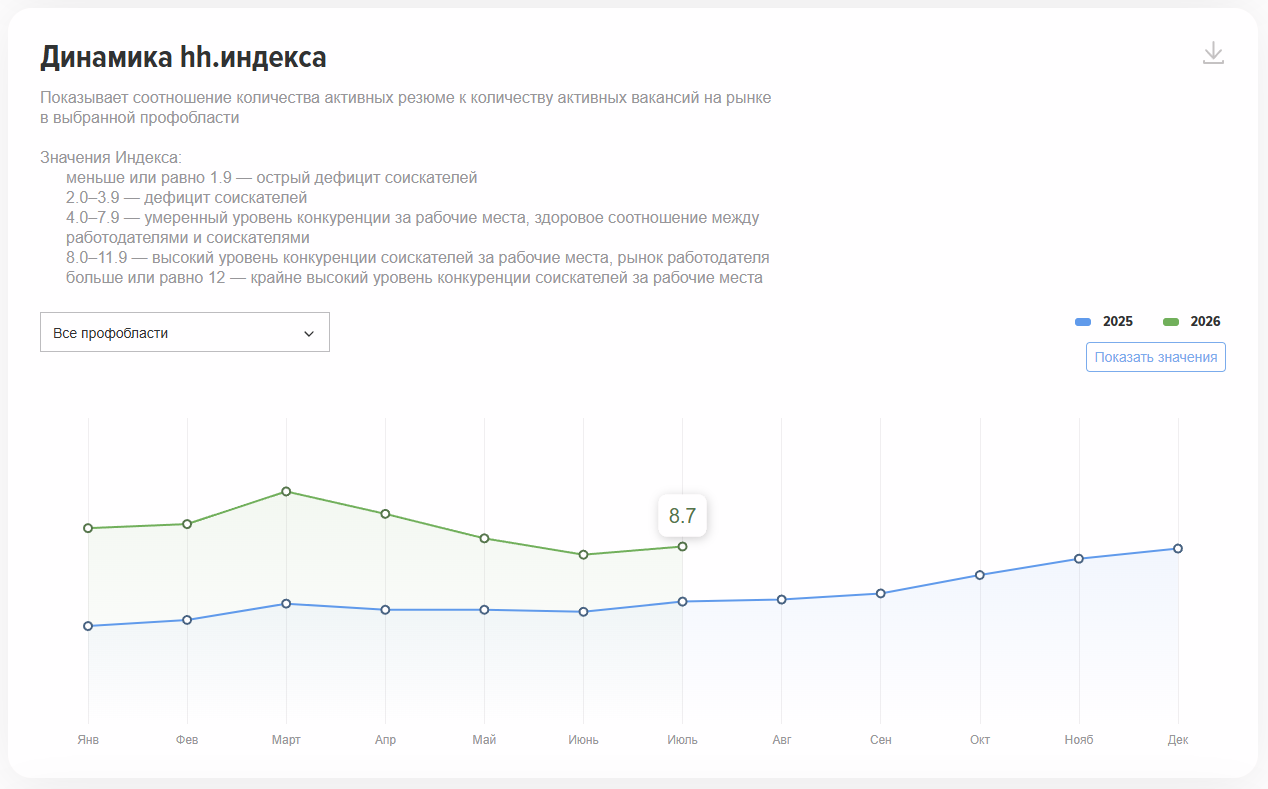Click the Май axis label
1268x789 pixels.
pyautogui.click(x=484, y=740)
